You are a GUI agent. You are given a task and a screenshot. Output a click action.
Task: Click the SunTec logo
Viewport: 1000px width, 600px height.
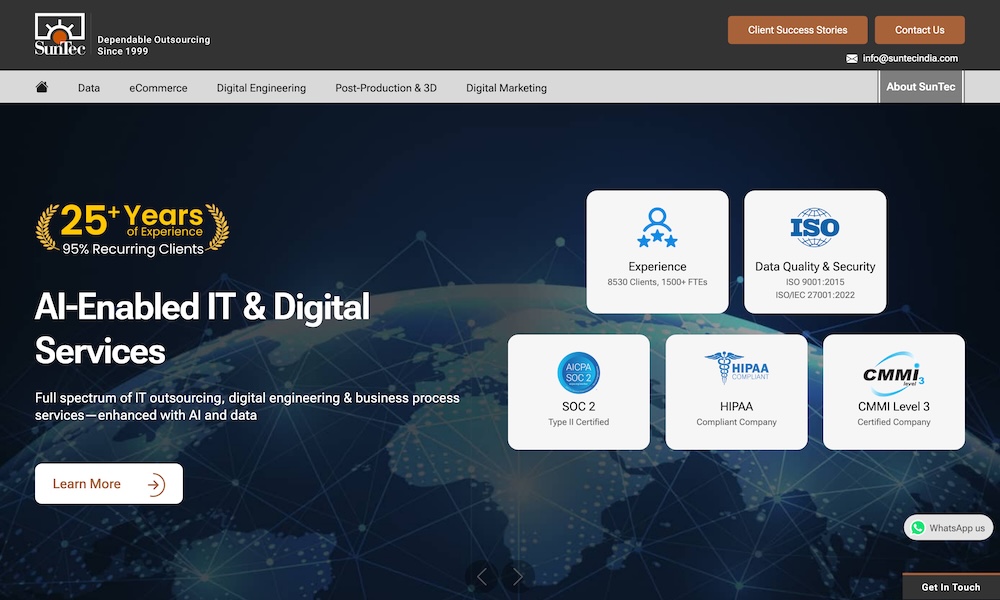(x=60, y=34)
